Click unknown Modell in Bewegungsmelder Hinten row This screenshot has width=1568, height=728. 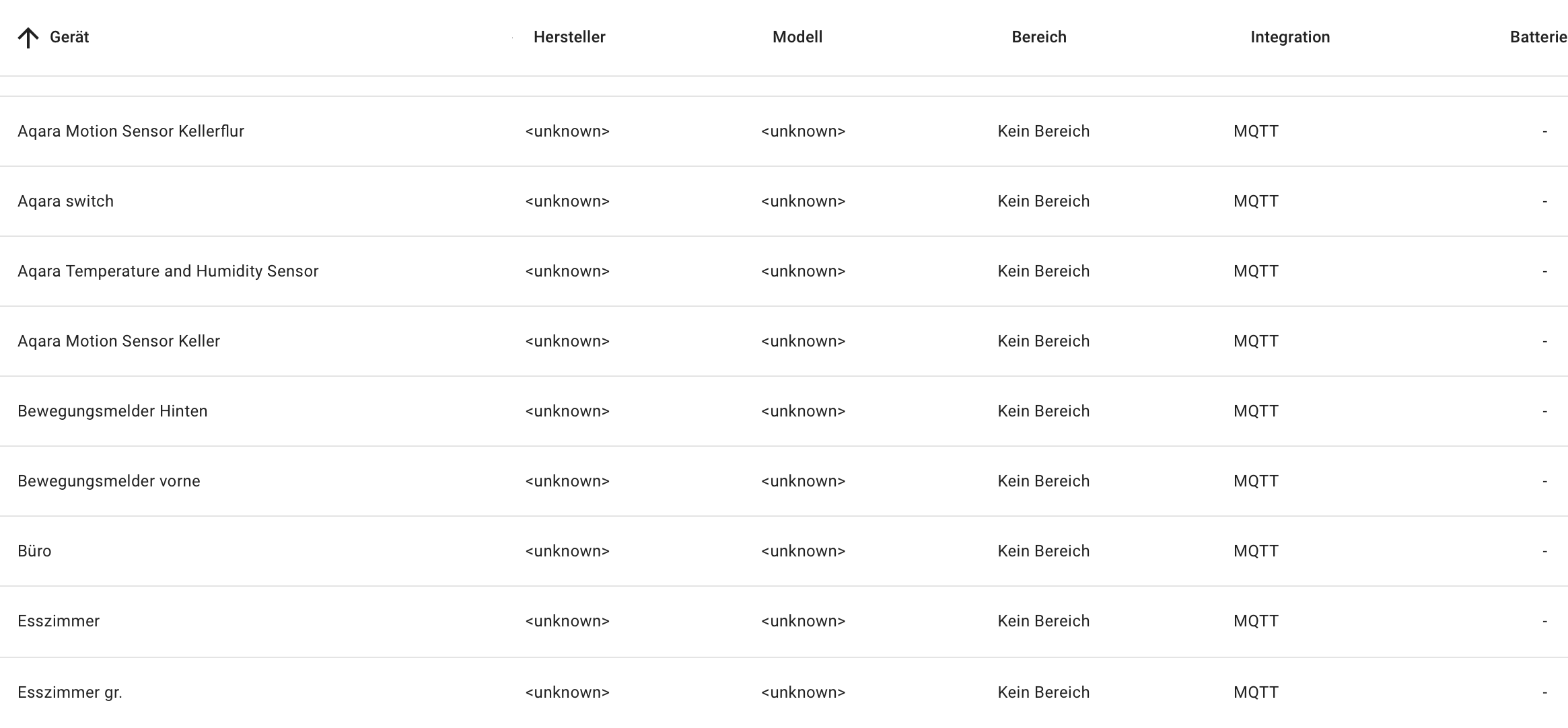[803, 411]
